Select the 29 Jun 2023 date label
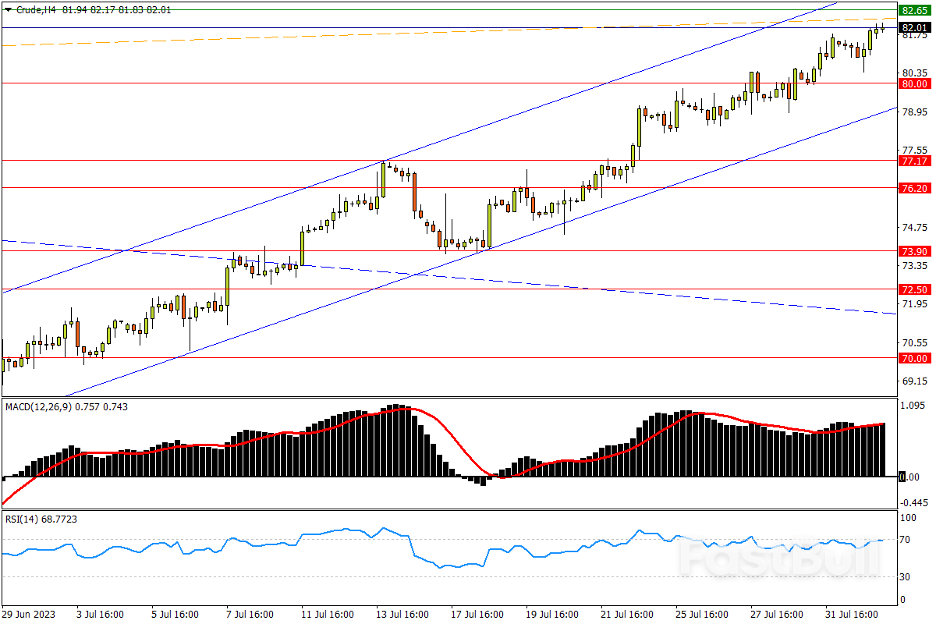Image resolution: width=936 pixels, height=624 pixels. pos(28,613)
